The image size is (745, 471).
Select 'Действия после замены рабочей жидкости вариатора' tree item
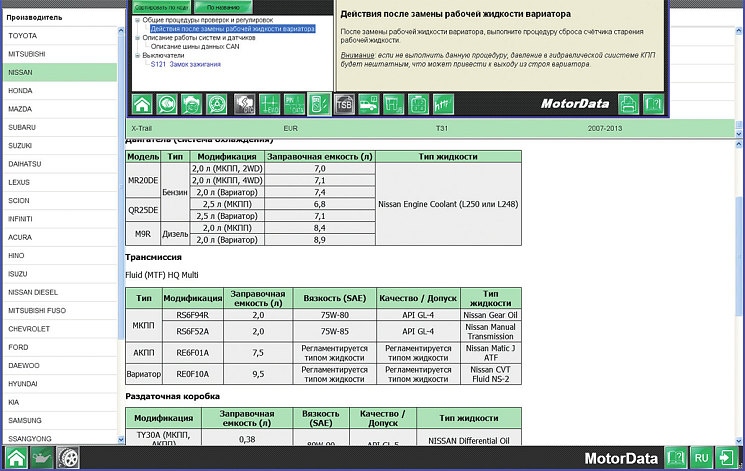[232, 29]
